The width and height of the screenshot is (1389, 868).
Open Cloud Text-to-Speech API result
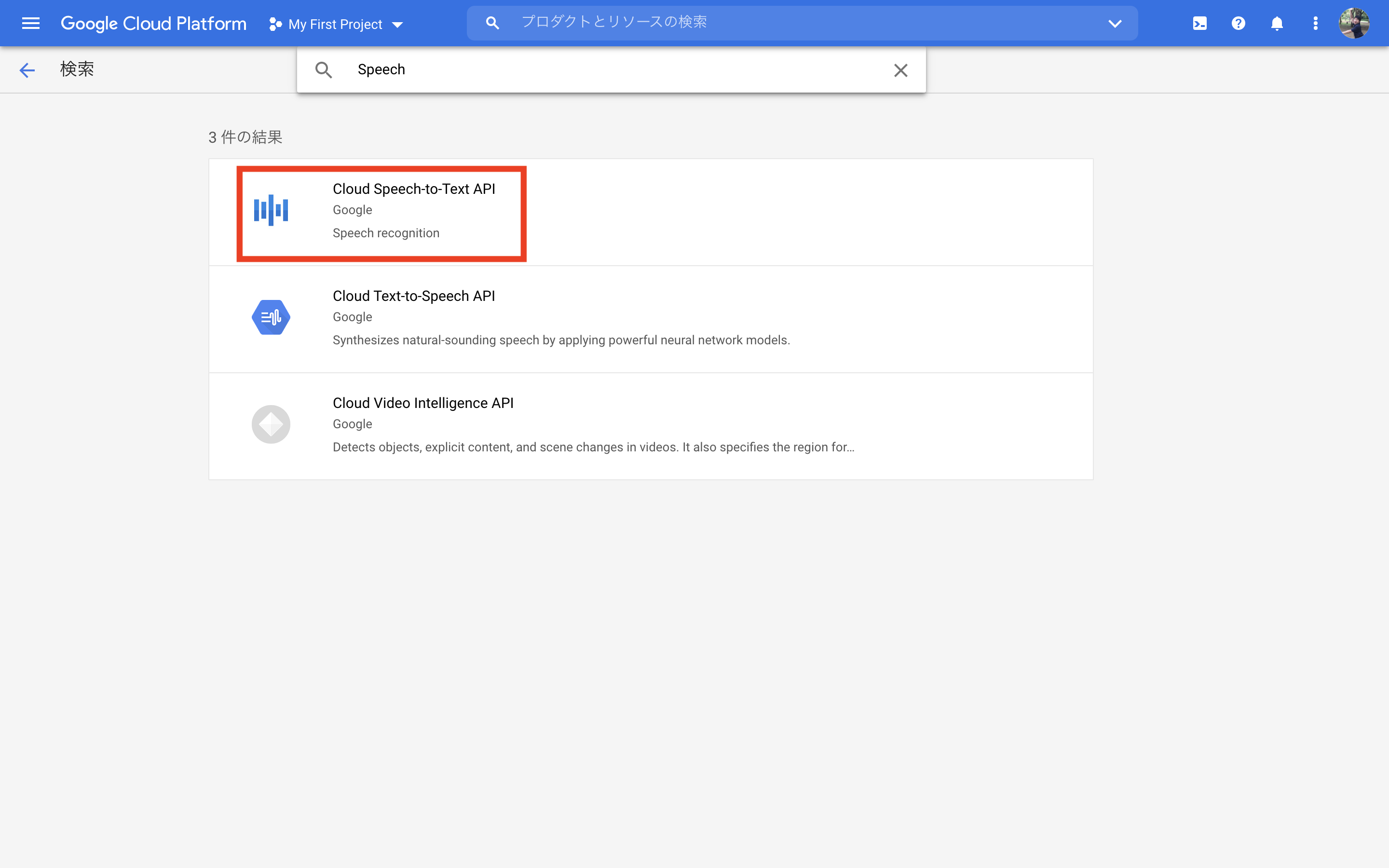point(414,296)
